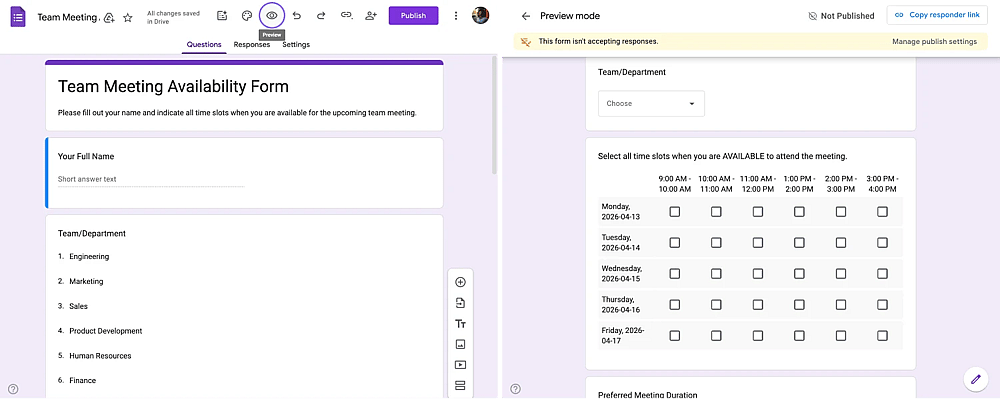Copy the form link icon
The width and height of the screenshot is (1000, 399).
(x=346, y=16)
